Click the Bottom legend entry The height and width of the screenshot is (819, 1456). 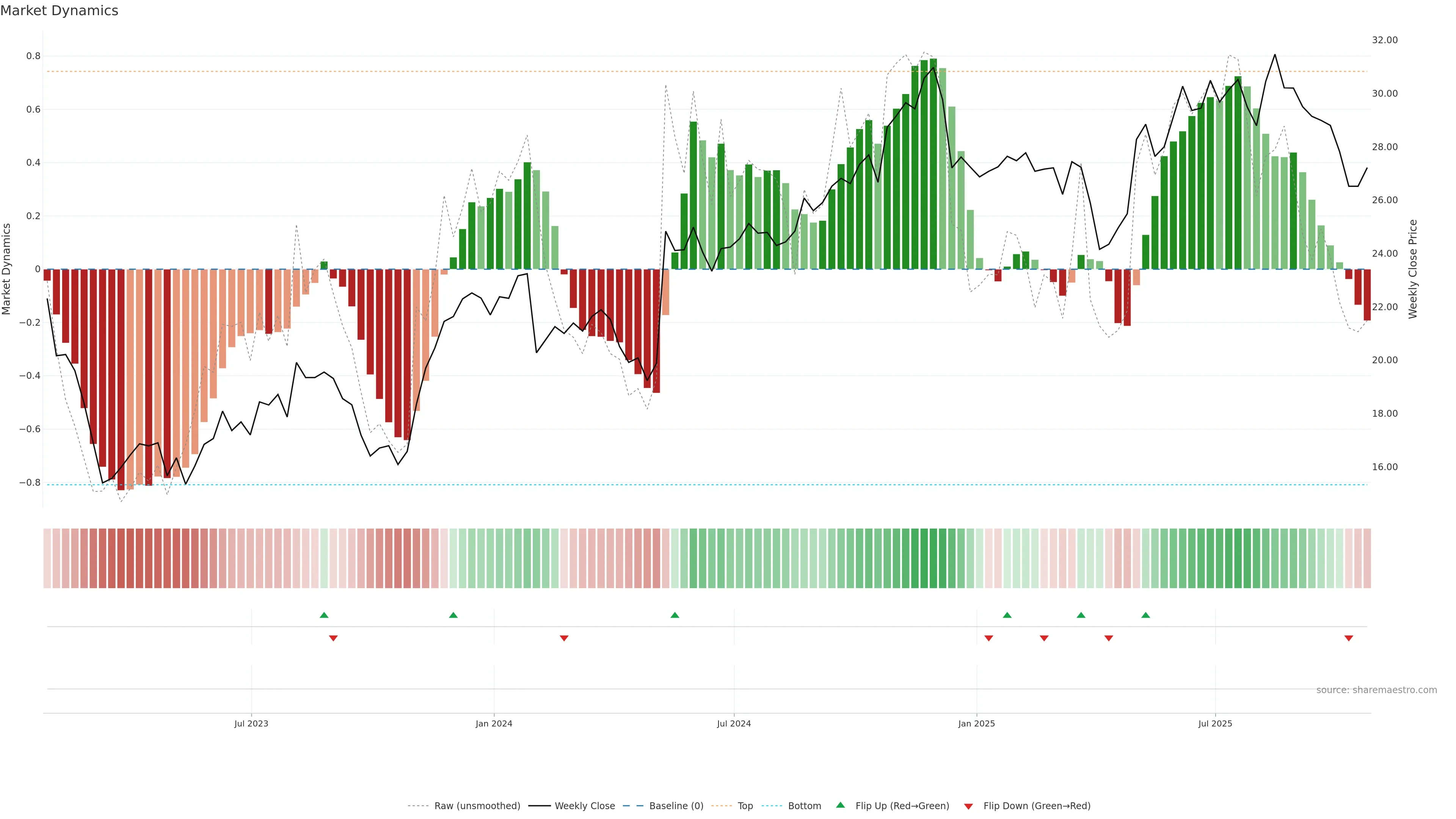(x=804, y=806)
